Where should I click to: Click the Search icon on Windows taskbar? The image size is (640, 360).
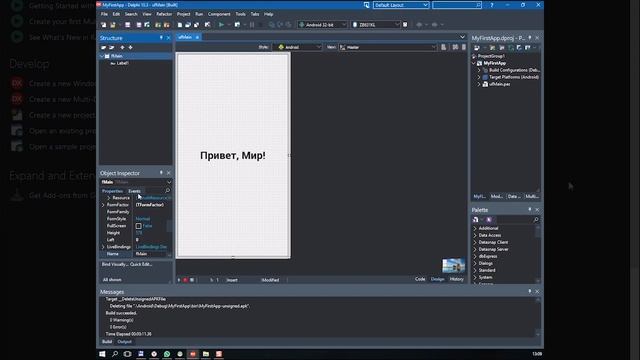[115, 354]
